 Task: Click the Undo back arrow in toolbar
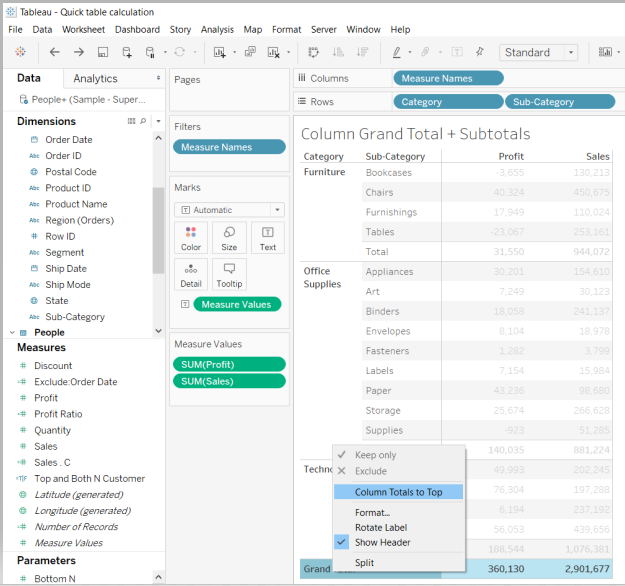tap(55, 52)
